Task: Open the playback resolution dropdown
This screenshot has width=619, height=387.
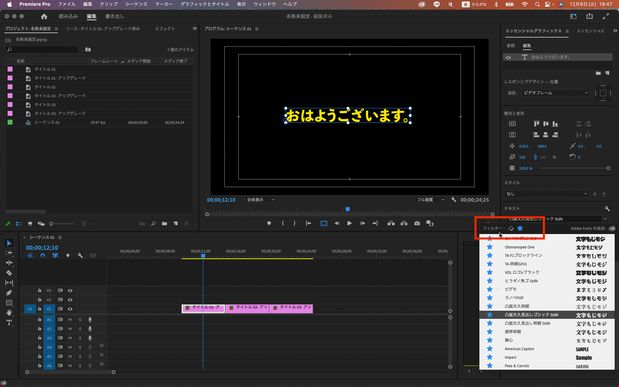Action: coord(431,200)
